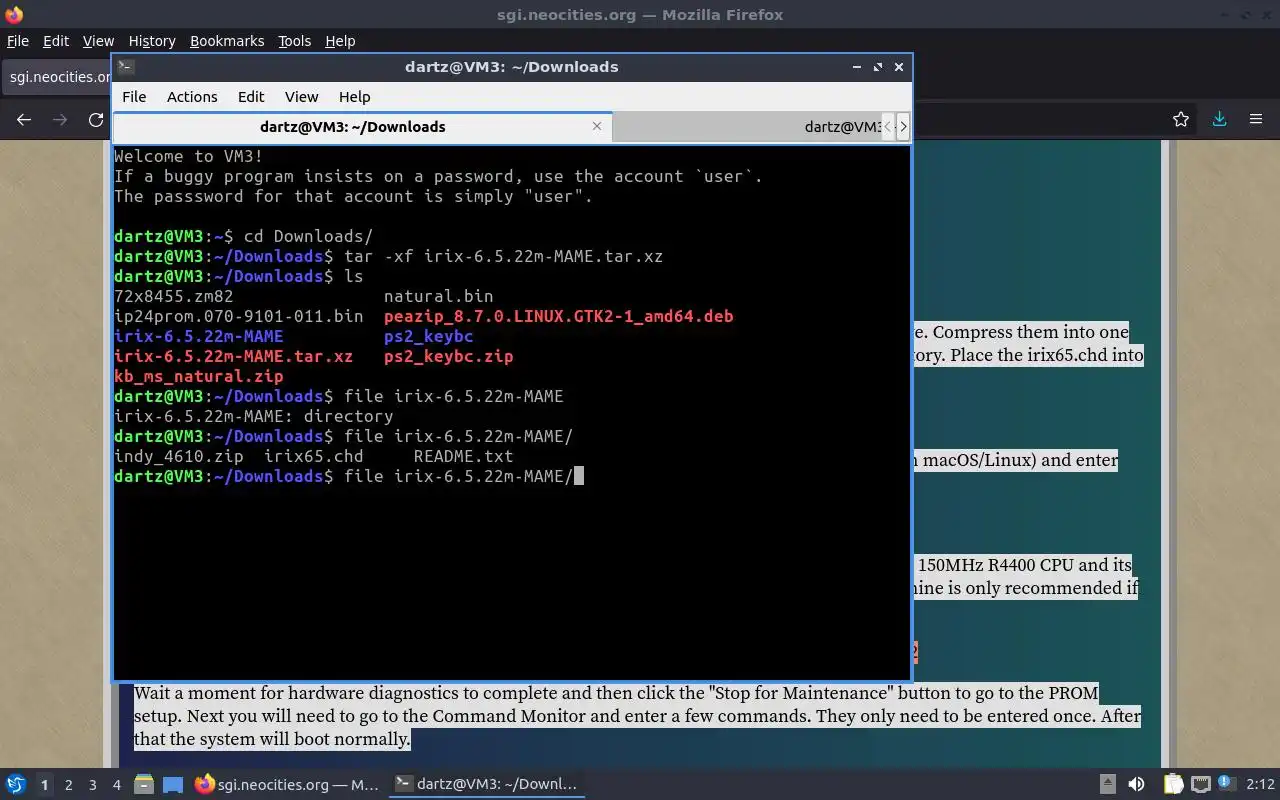The image size is (1280, 800).
Task: Switch to second terminal tab dartz@VM3
Action: click(x=745, y=127)
